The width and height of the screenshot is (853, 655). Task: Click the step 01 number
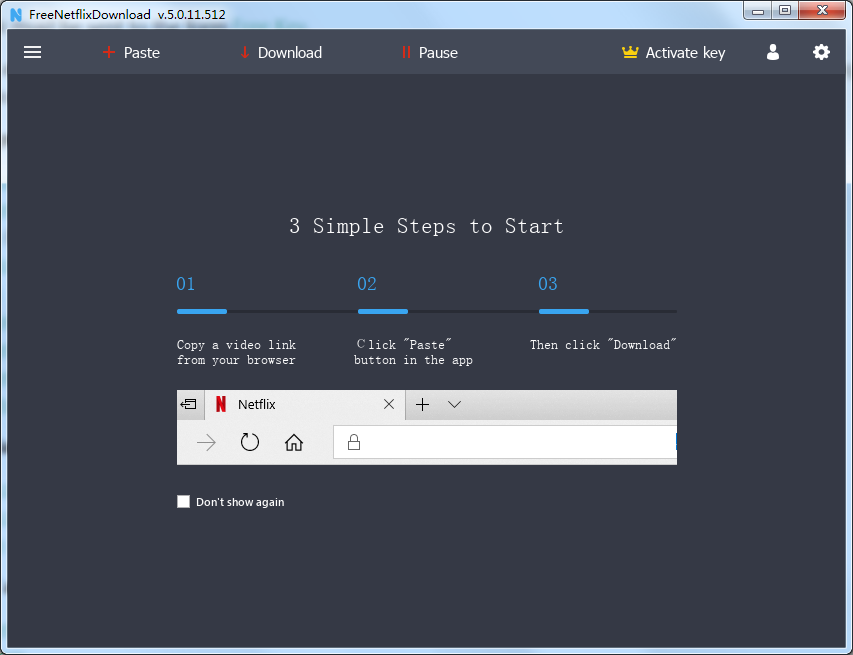point(186,283)
